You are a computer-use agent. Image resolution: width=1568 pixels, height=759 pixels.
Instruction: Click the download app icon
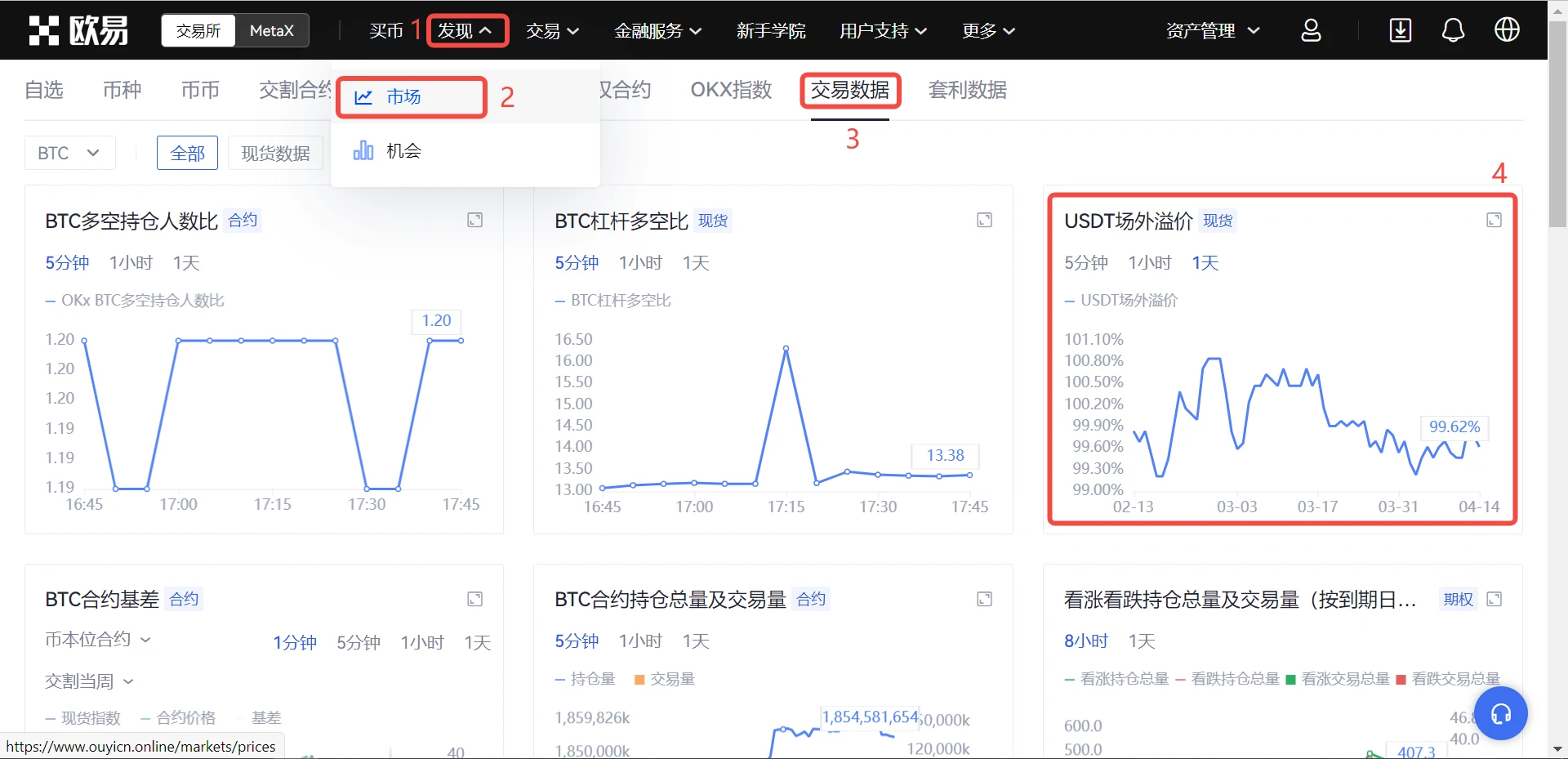pos(1400,30)
